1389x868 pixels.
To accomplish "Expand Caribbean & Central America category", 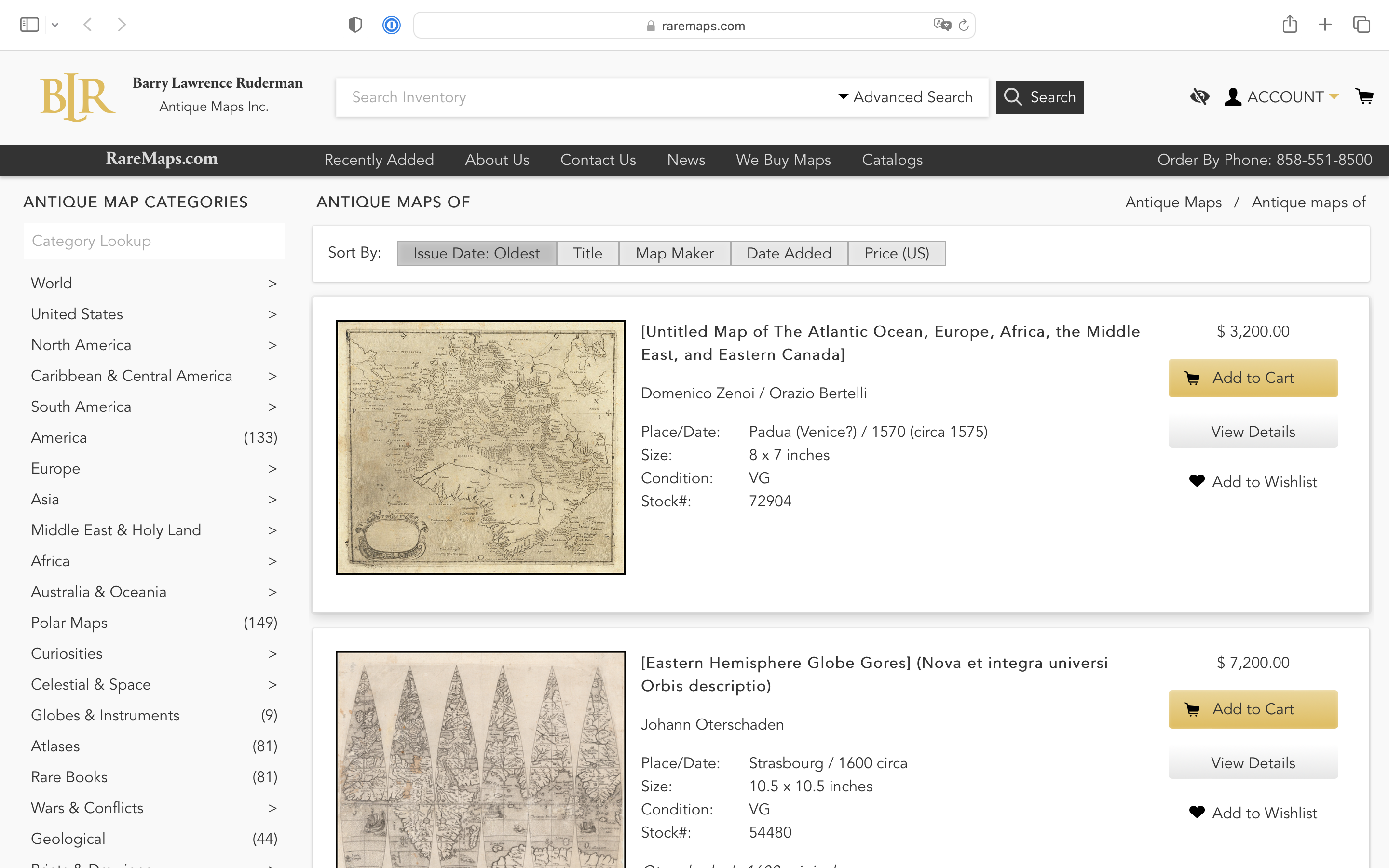I will pyautogui.click(x=154, y=376).
